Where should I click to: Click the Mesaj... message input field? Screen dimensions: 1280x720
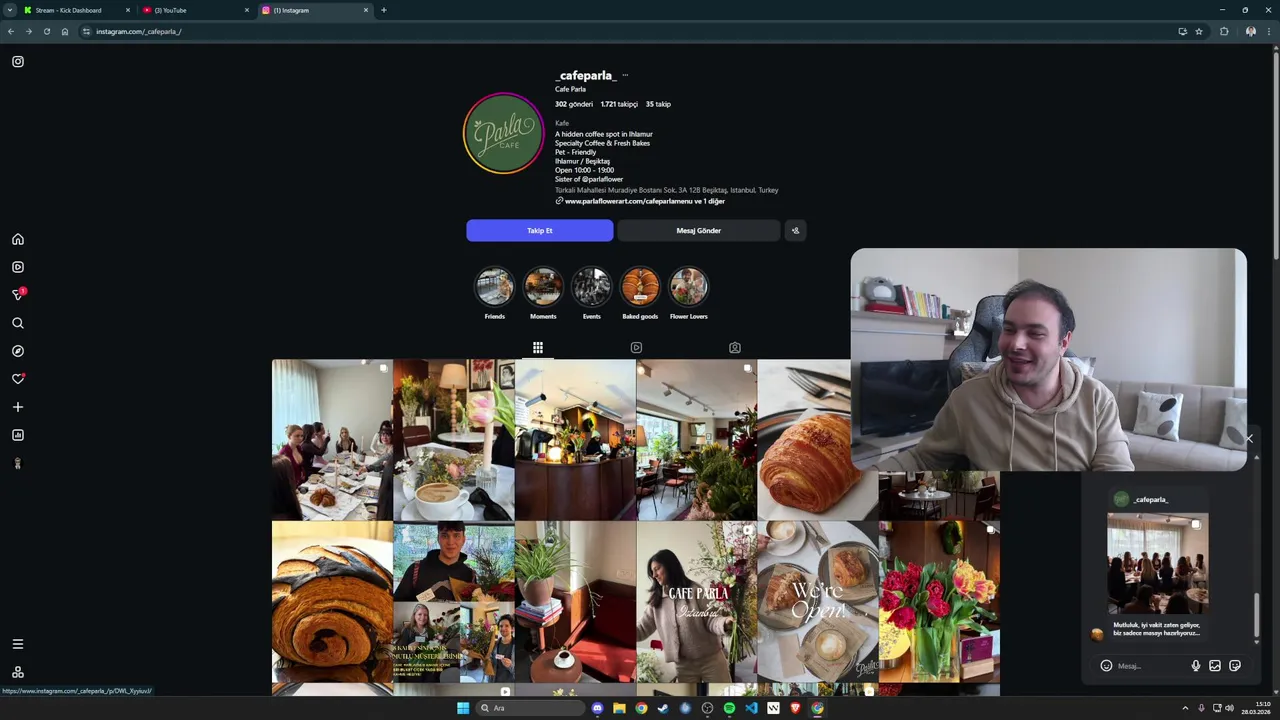[1150, 666]
